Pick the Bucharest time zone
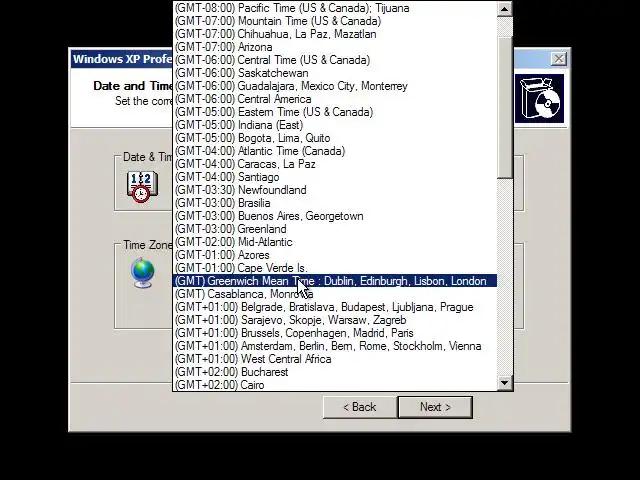640x480 pixels. click(335, 372)
